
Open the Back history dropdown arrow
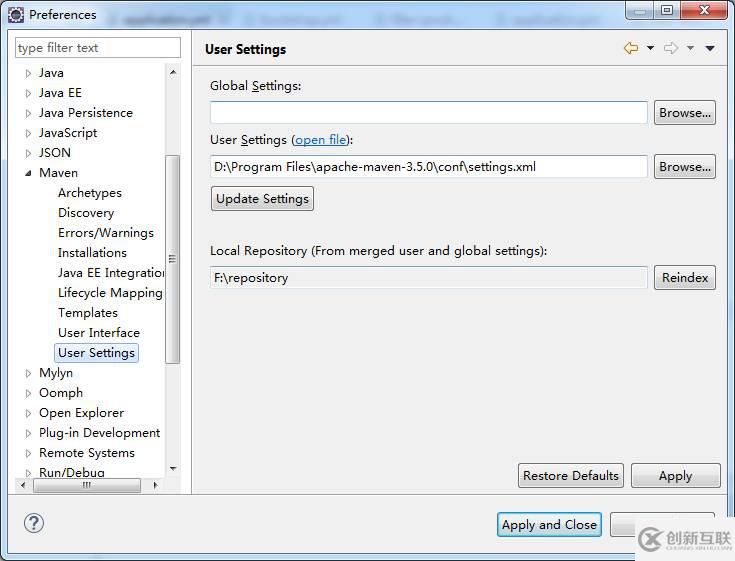pyautogui.click(x=650, y=48)
